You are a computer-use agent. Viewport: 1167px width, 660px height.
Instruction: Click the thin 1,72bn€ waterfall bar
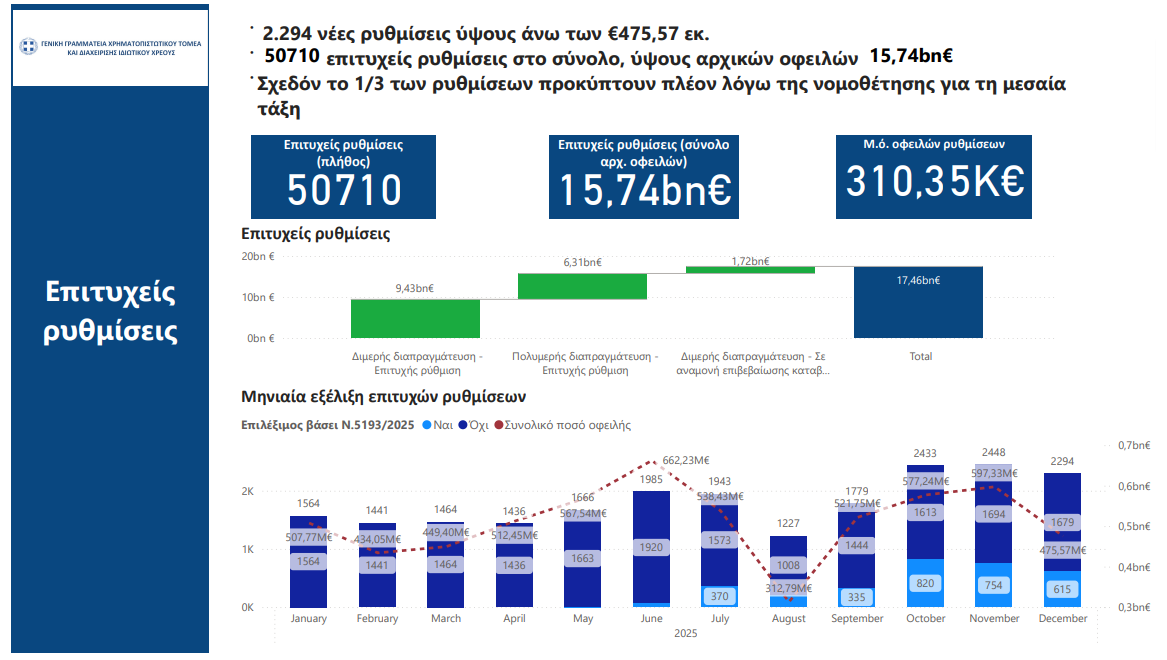750,270
